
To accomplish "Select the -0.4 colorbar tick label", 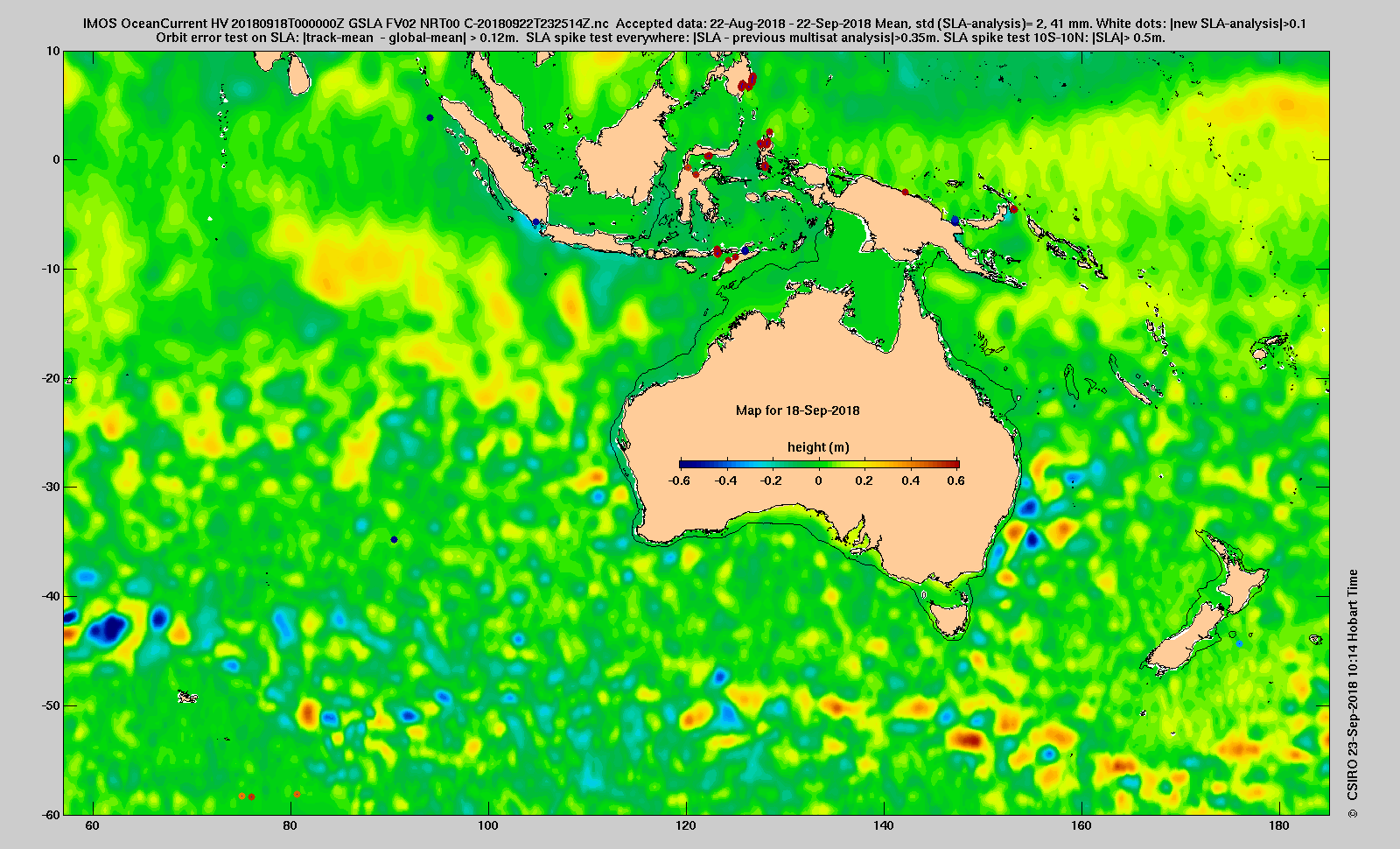I will pyautogui.click(x=726, y=481).
